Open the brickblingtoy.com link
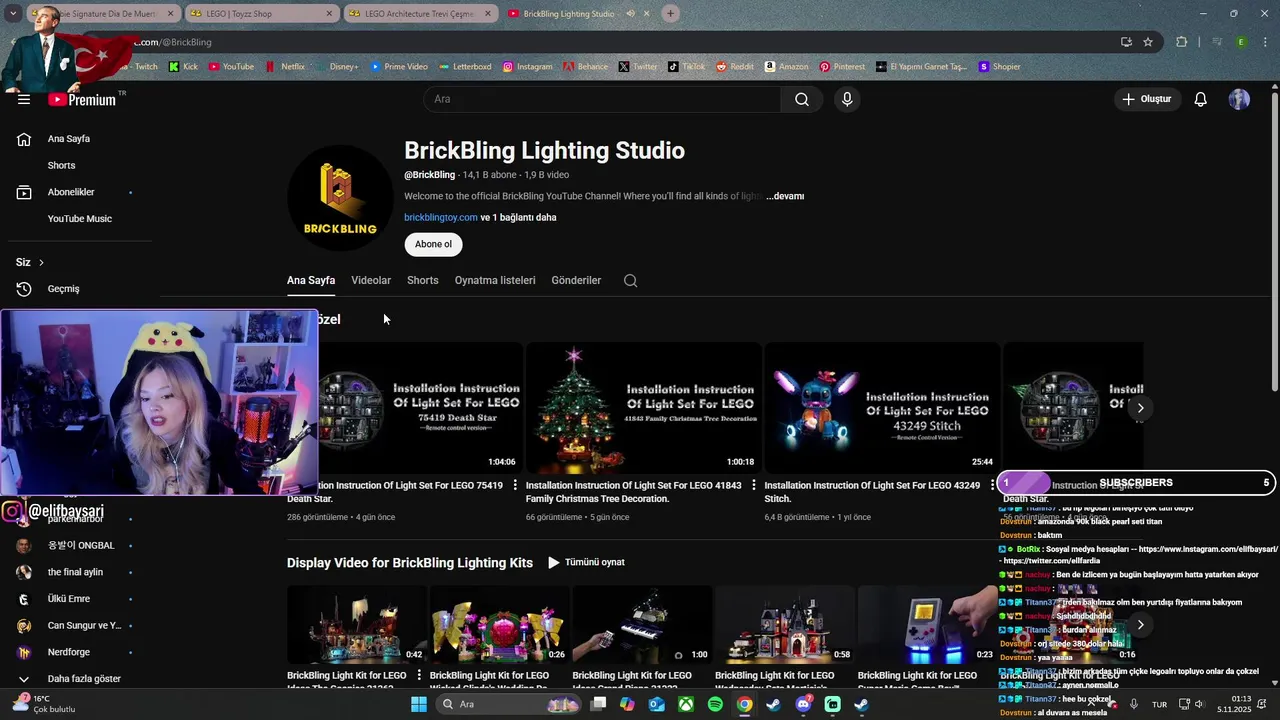Viewport: 1280px width, 720px height. point(441,217)
